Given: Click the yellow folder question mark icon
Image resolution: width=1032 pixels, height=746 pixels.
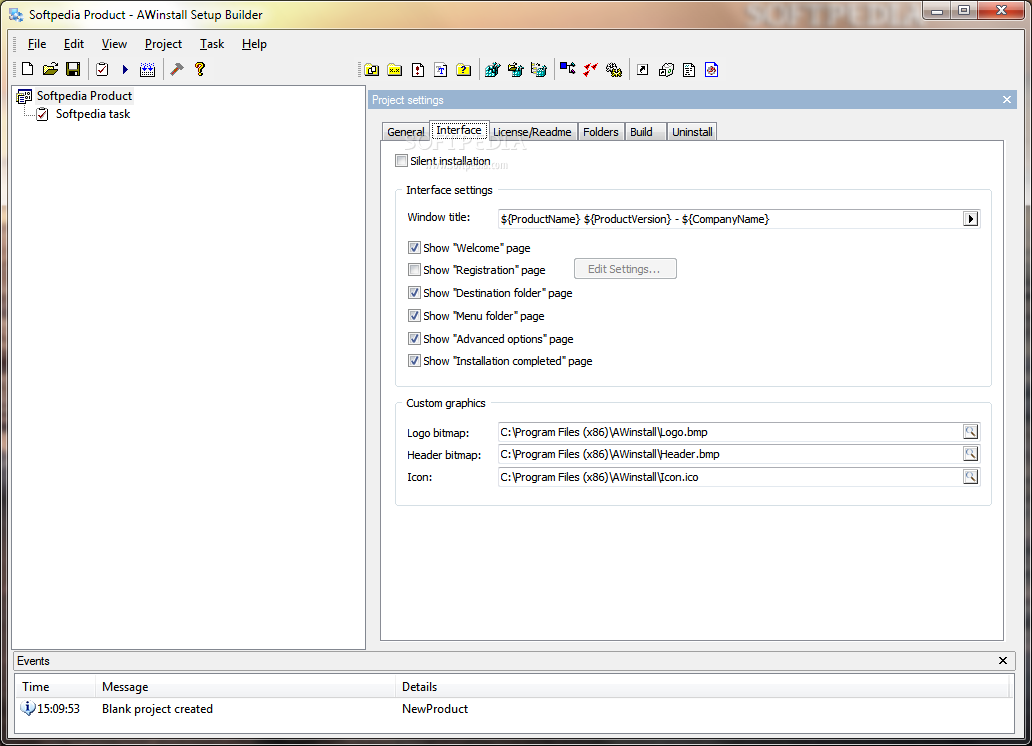Looking at the screenshot, I should (x=464, y=70).
